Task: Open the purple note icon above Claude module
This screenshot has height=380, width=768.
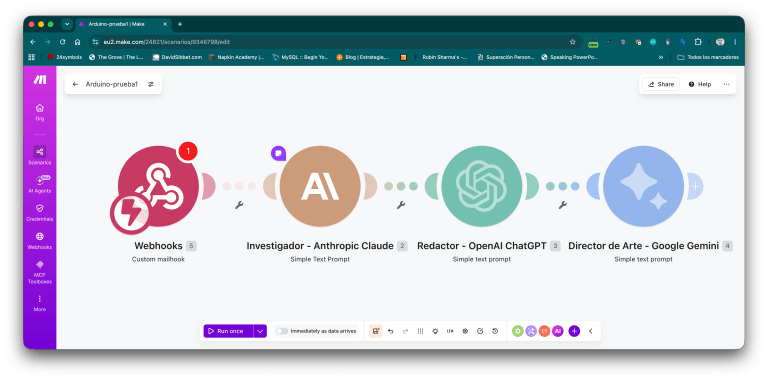Action: pos(278,153)
